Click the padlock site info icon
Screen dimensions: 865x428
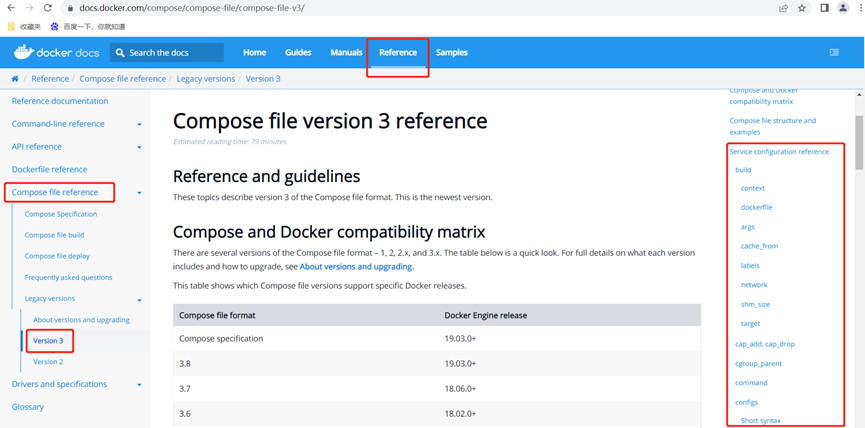point(70,8)
